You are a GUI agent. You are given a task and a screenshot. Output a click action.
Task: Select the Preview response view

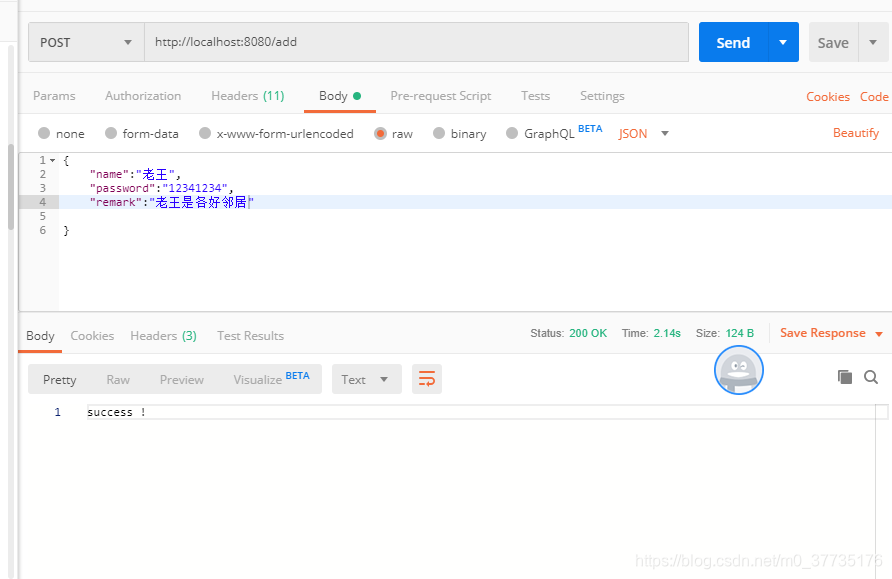pyautogui.click(x=181, y=379)
